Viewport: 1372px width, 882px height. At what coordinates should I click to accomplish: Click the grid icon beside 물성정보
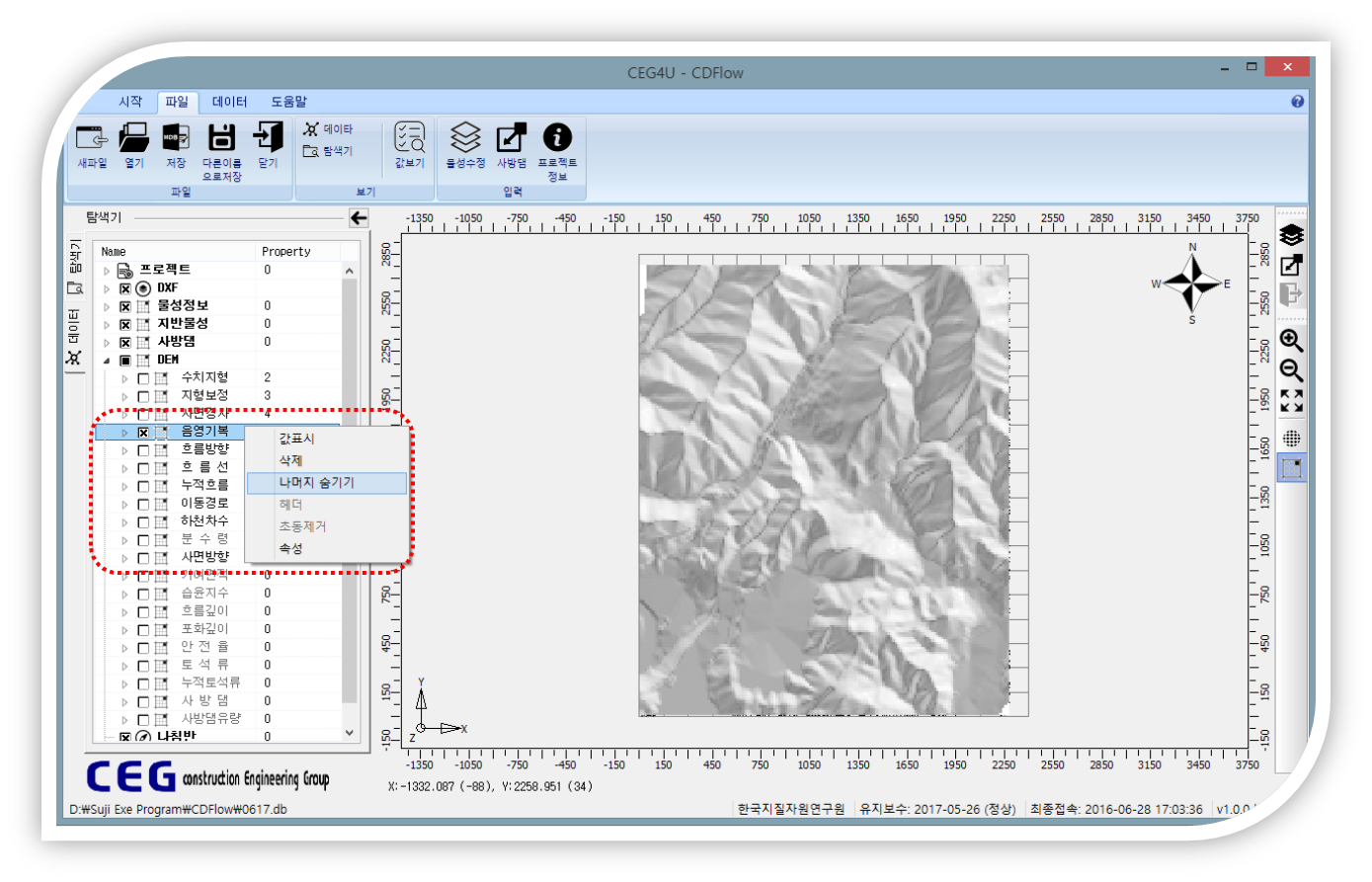[143, 306]
